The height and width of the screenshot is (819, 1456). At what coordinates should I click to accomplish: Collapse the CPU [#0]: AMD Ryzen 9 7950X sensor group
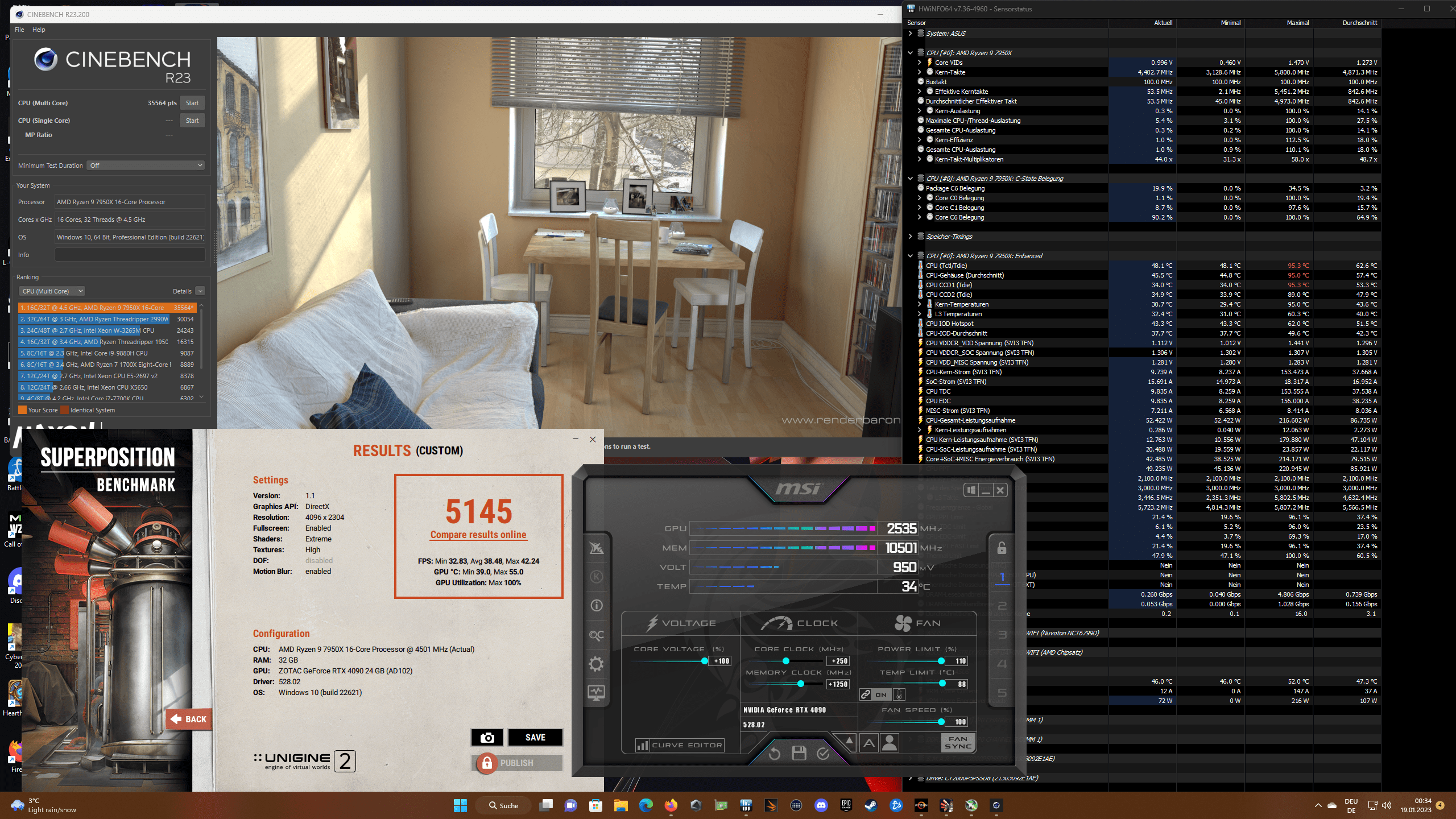(911, 53)
